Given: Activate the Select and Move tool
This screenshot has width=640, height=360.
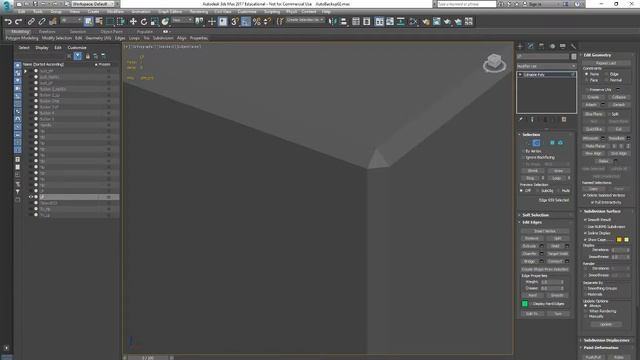Looking at the screenshot, I should point(133,22).
